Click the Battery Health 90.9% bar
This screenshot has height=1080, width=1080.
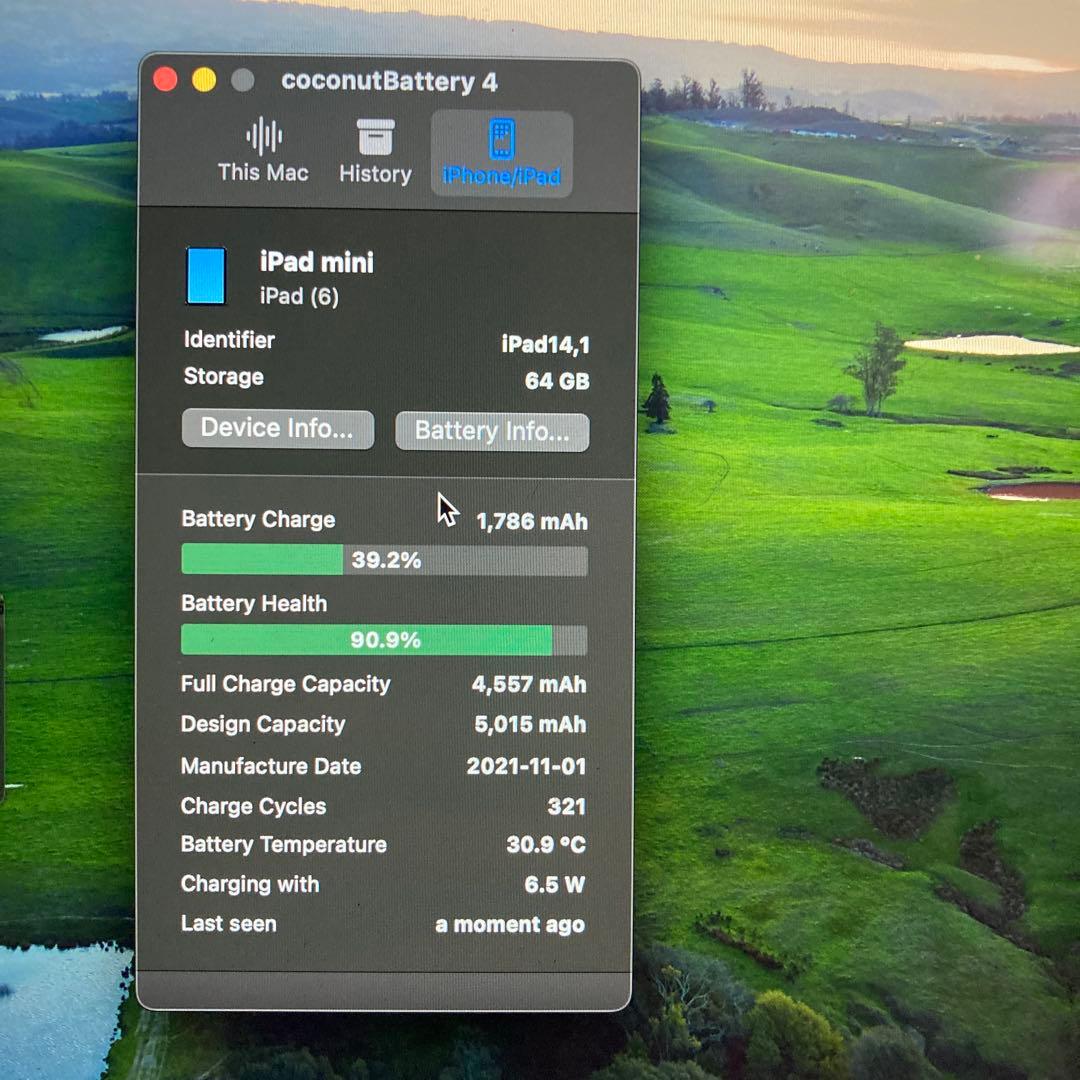(x=384, y=639)
